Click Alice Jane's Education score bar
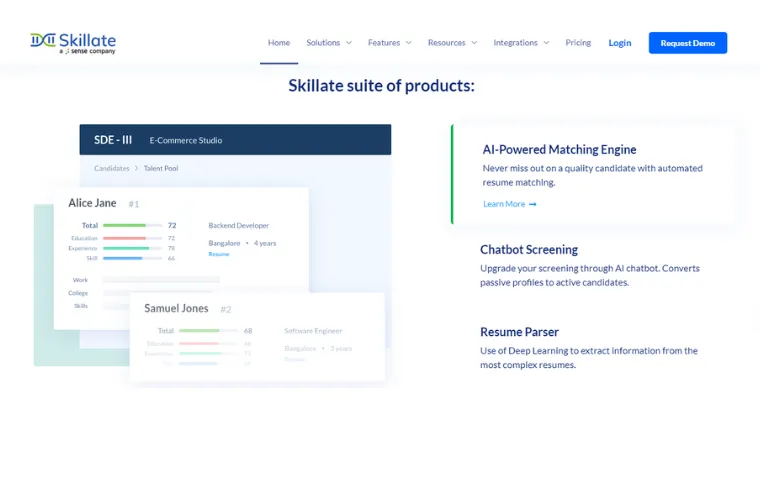 tap(132, 238)
